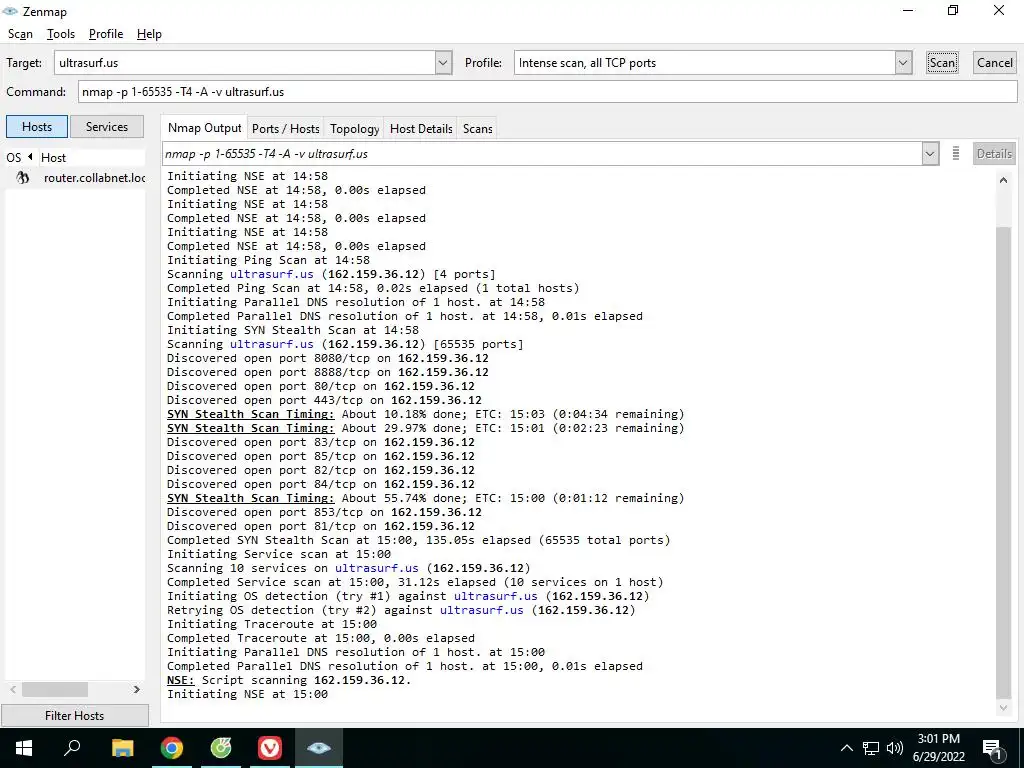Screen dimensions: 1024x768
Task: Click the host list horizontal scrollbar thumb
Action: 55,690
